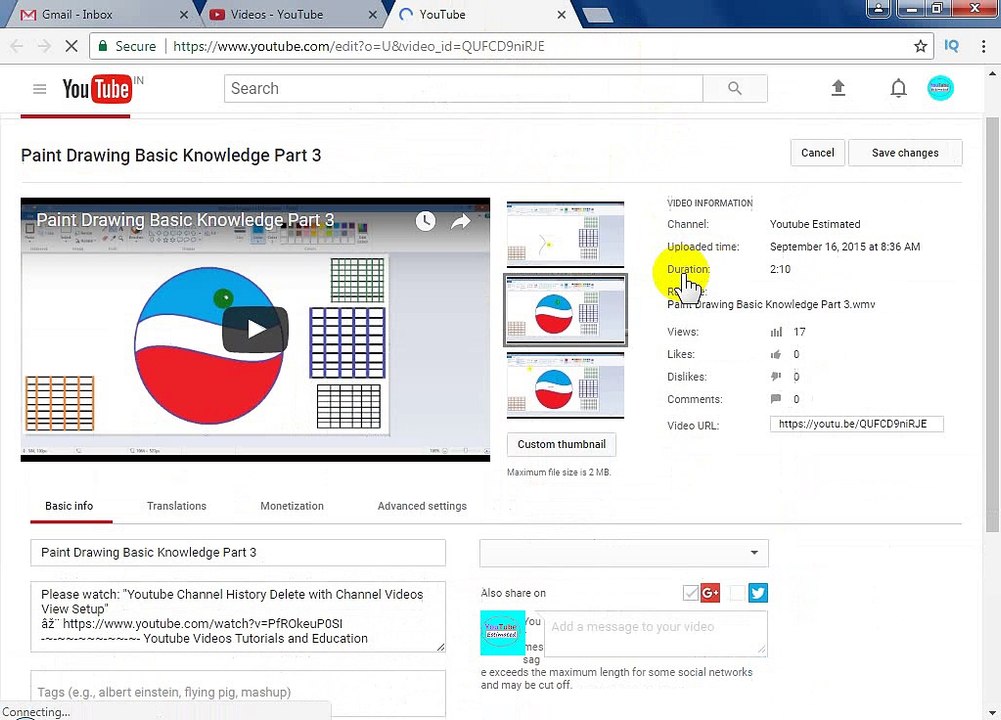Open the notifications bell
Image resolution: width=1001 pixels, height=720 pixels.
(x=898, y=88)
